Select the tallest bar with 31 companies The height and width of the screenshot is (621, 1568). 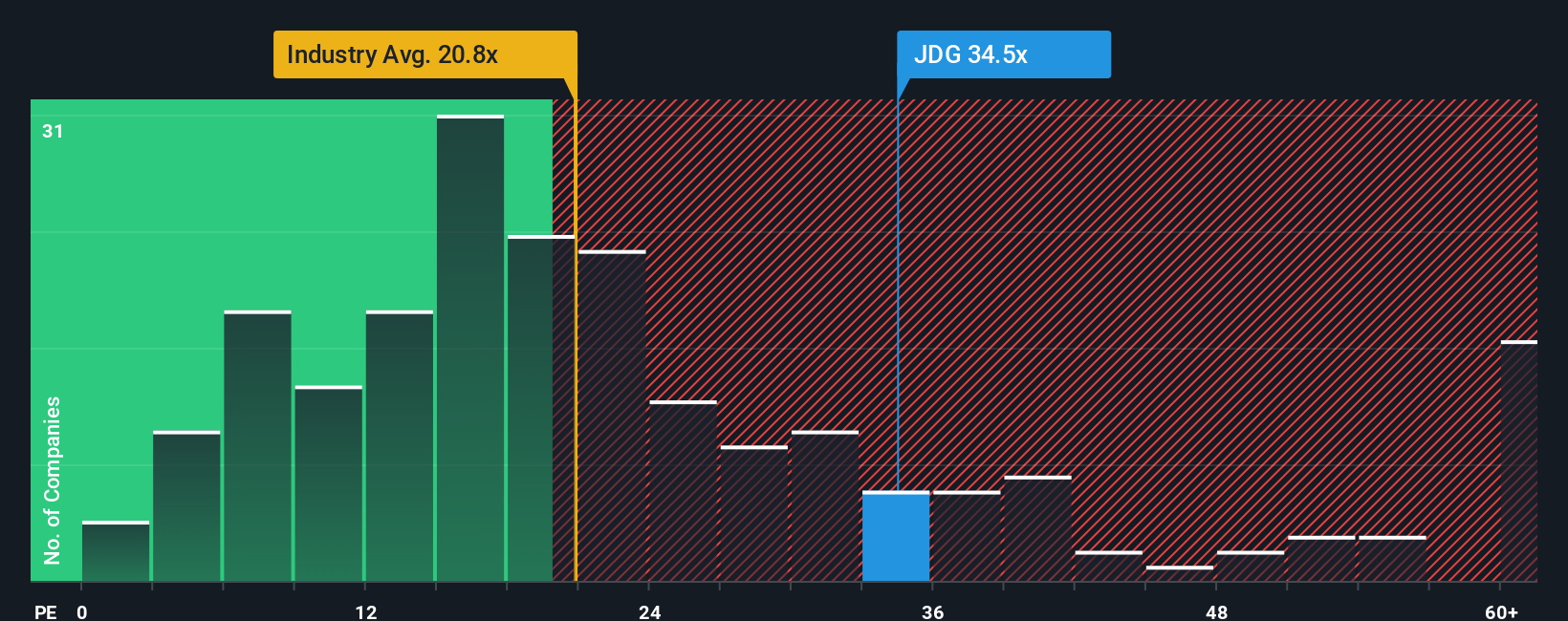pos(470,348)
